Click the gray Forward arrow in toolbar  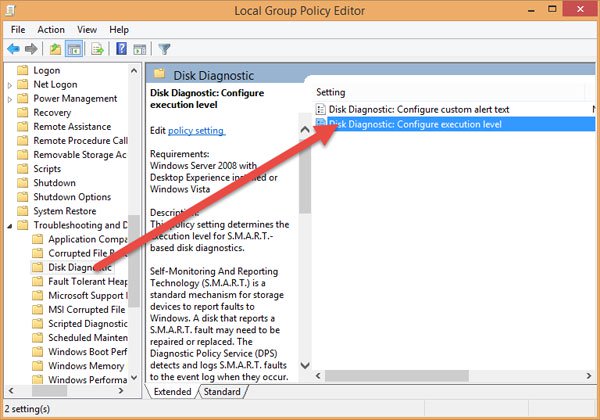tap(31, 49)
